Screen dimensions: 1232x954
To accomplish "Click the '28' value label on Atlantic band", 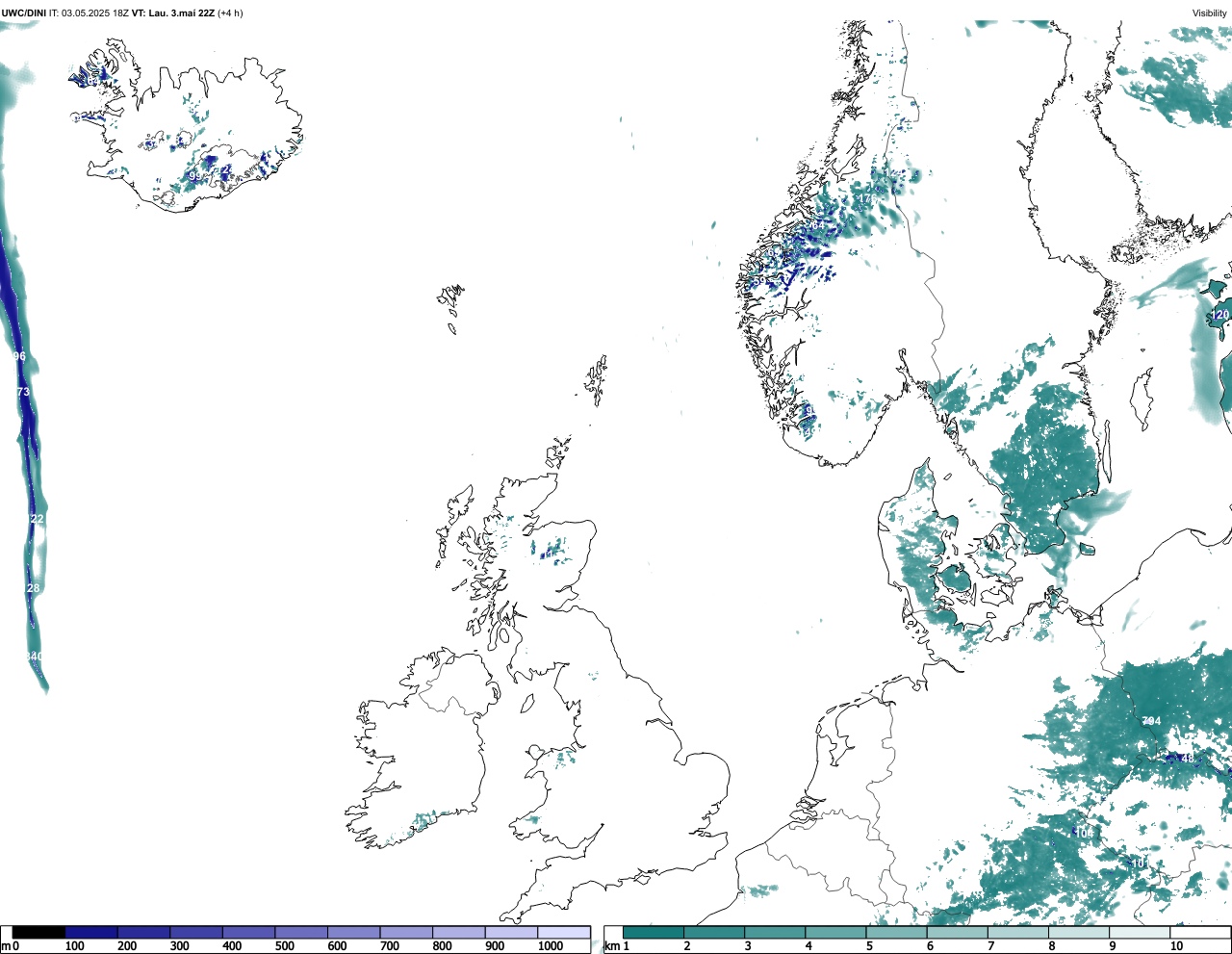I will 34,588.
